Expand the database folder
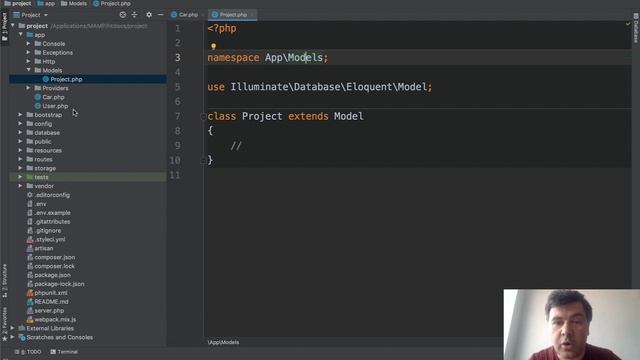The width and height of the screenshot is (640, 360). (20, 133)
